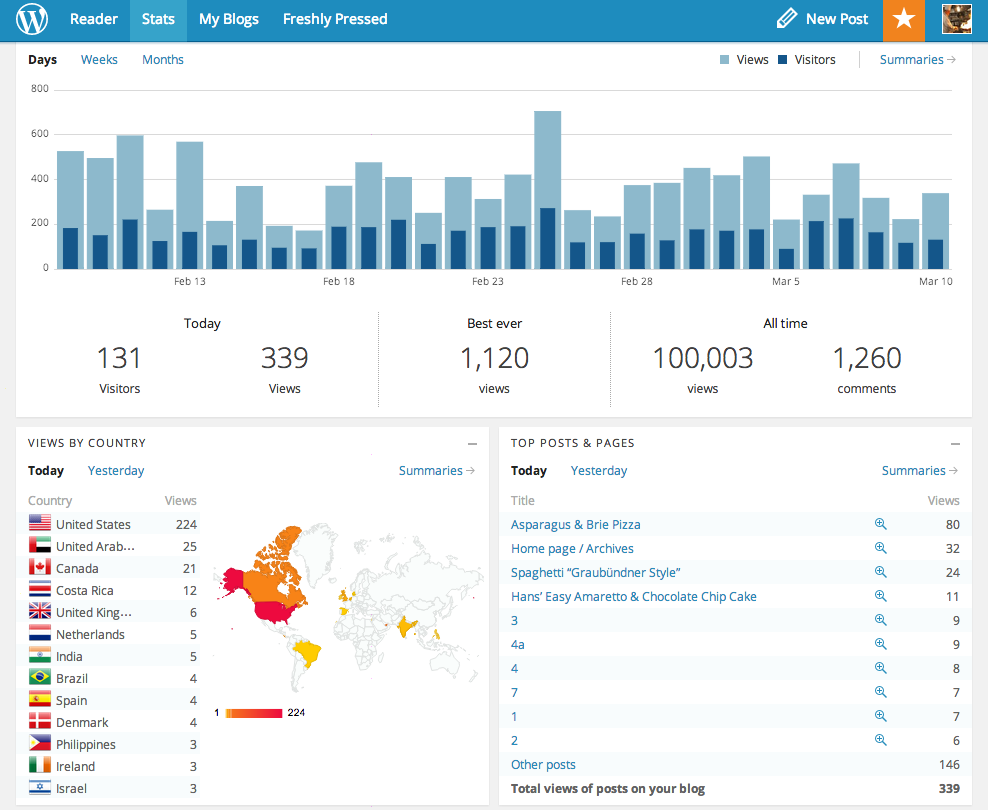Click magnifier icon for Amaretto & Chocolate Chip Cake
The width and height of the screenshot is (988, 810).
(880, 596)
